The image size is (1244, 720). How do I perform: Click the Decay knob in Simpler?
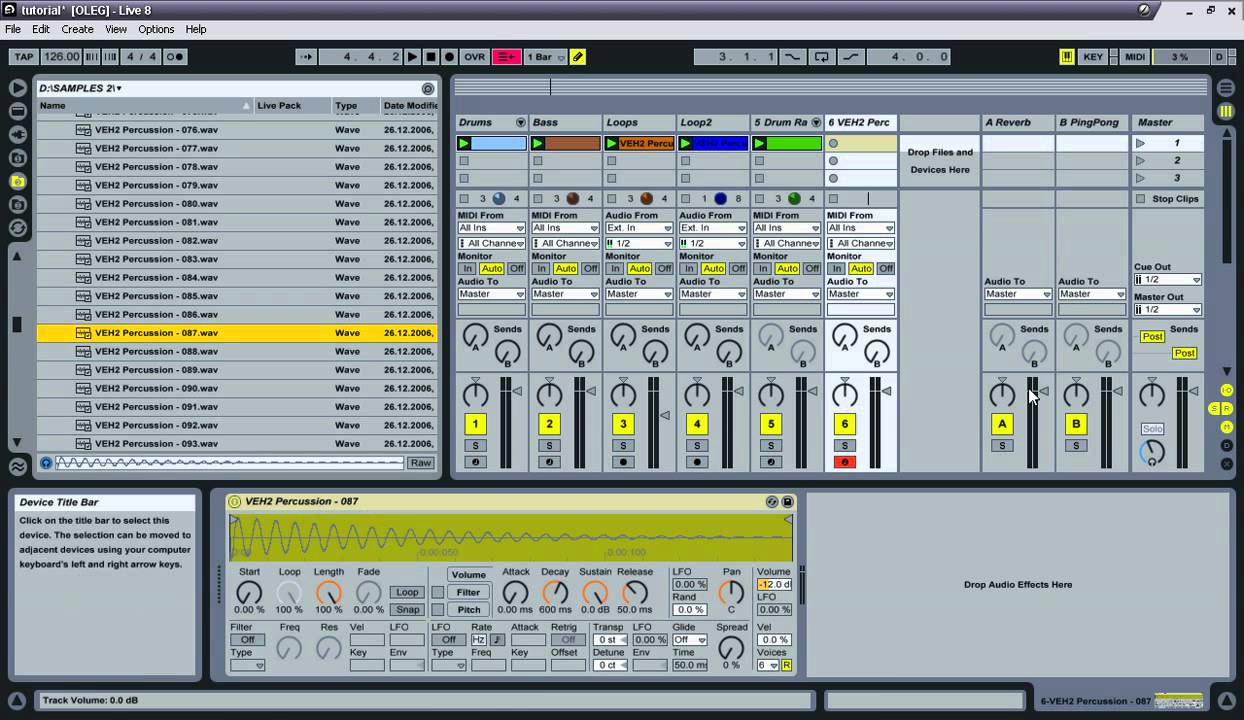(555, 593)
